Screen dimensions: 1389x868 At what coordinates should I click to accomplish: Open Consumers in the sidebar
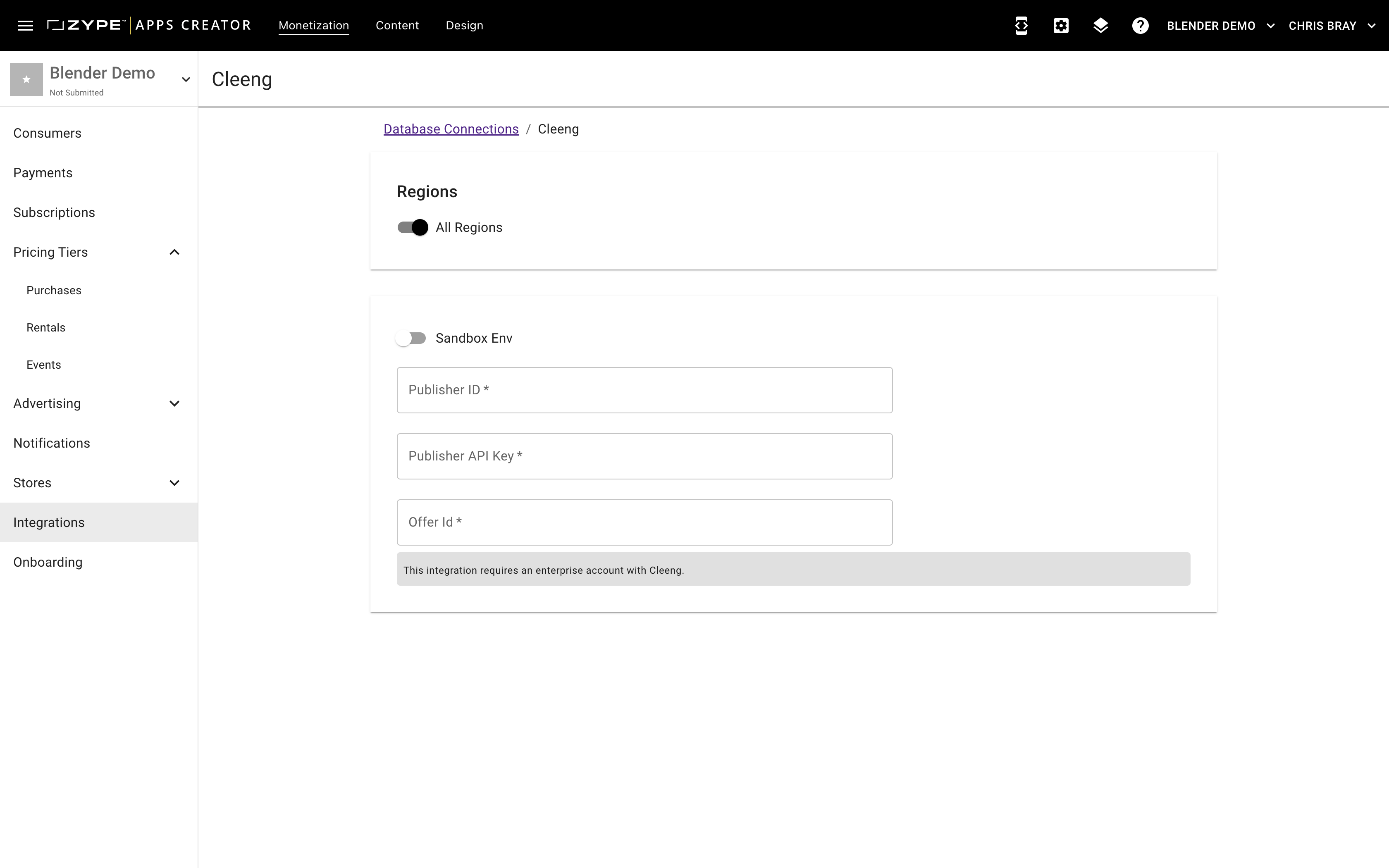pyautogui.click(x=99, y=133)
